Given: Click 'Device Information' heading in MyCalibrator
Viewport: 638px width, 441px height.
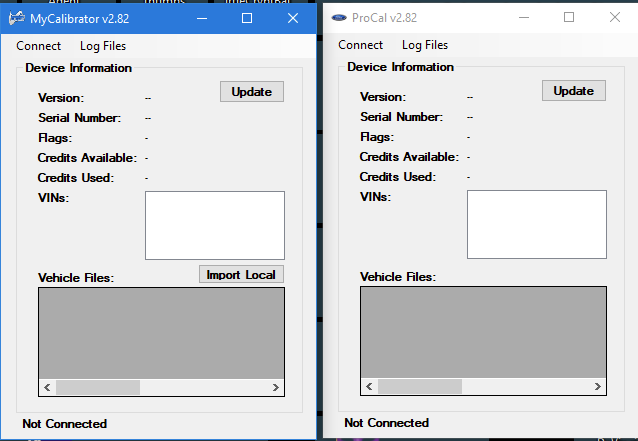Looking at the screenshot, I should pyautogui.click(x=79, y=68).
